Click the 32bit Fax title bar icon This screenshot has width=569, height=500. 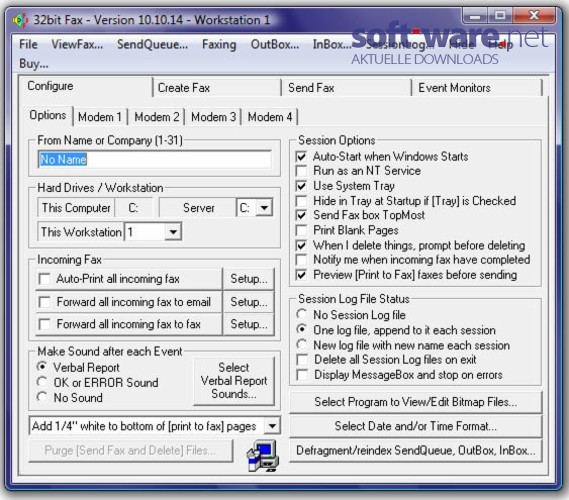click(x=20, y=20)
